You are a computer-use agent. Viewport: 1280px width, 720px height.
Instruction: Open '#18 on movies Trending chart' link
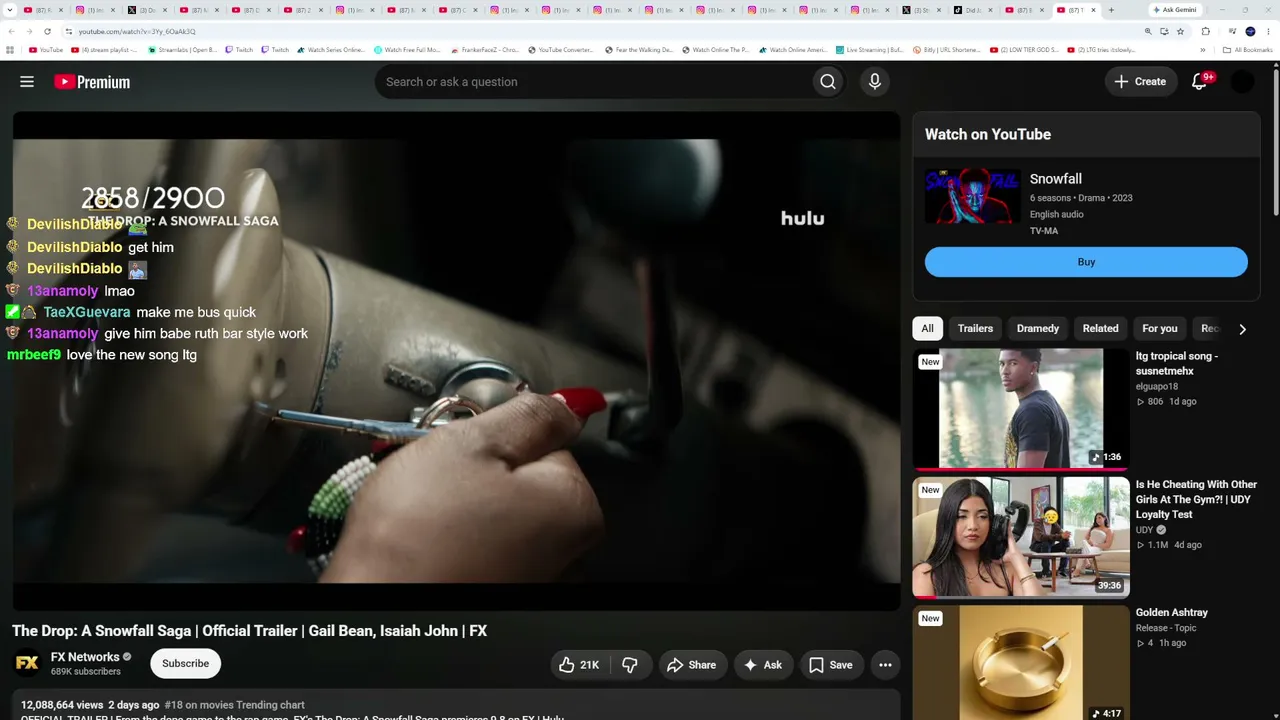point(234,705)
